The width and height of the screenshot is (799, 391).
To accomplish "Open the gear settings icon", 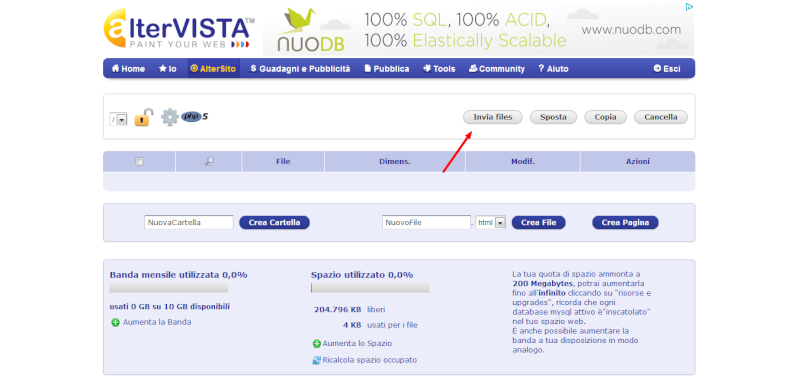I will tap(170, 117).
